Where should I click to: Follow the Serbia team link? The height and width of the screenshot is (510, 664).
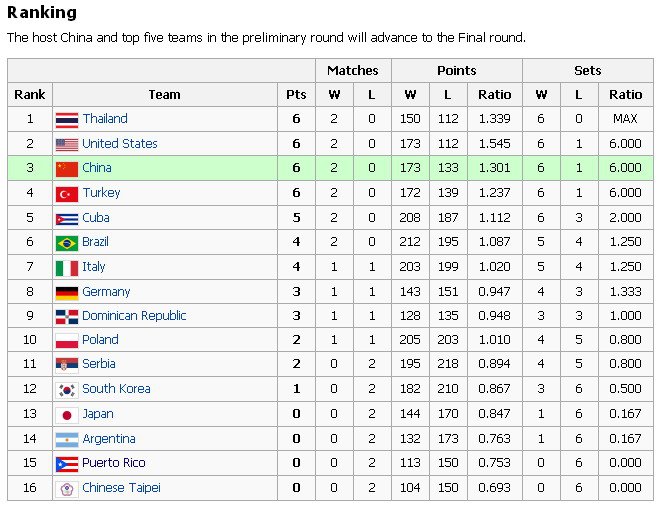point(99,364)
